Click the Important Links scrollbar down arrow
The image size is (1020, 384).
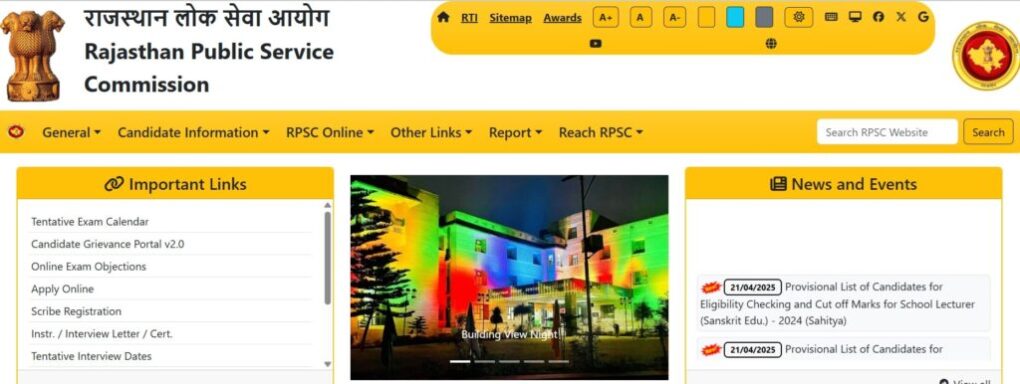click(327, 364)
